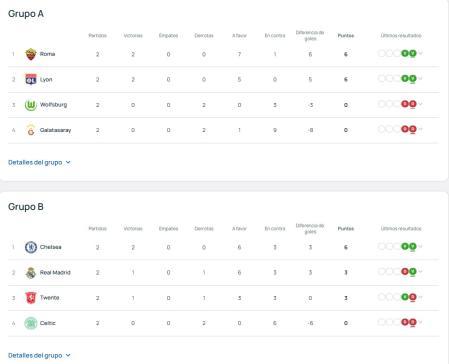Click the Grupo A heading
Image resolution: width=449 pixels, height=364 pixels.
(x=26, y=14)
